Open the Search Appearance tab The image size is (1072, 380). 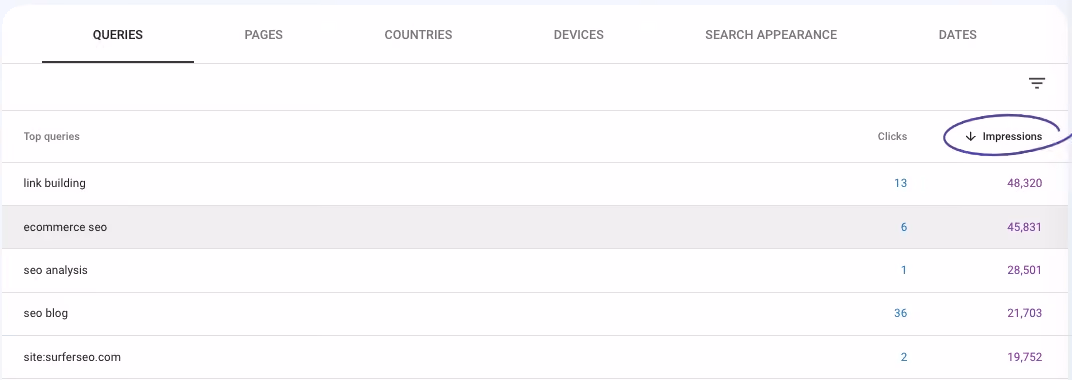click(x=770, y=35)
